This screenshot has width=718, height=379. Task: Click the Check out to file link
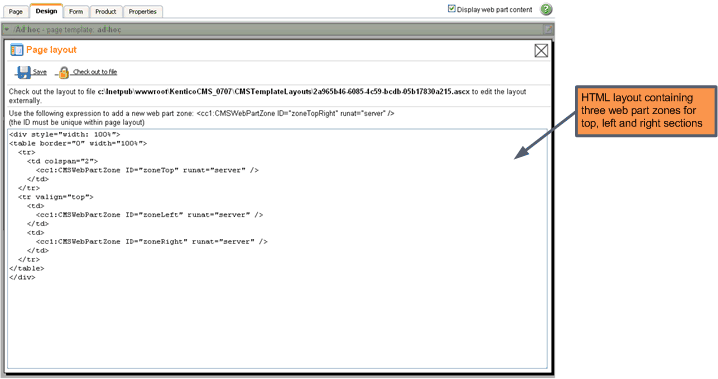(x=95, y=72)
